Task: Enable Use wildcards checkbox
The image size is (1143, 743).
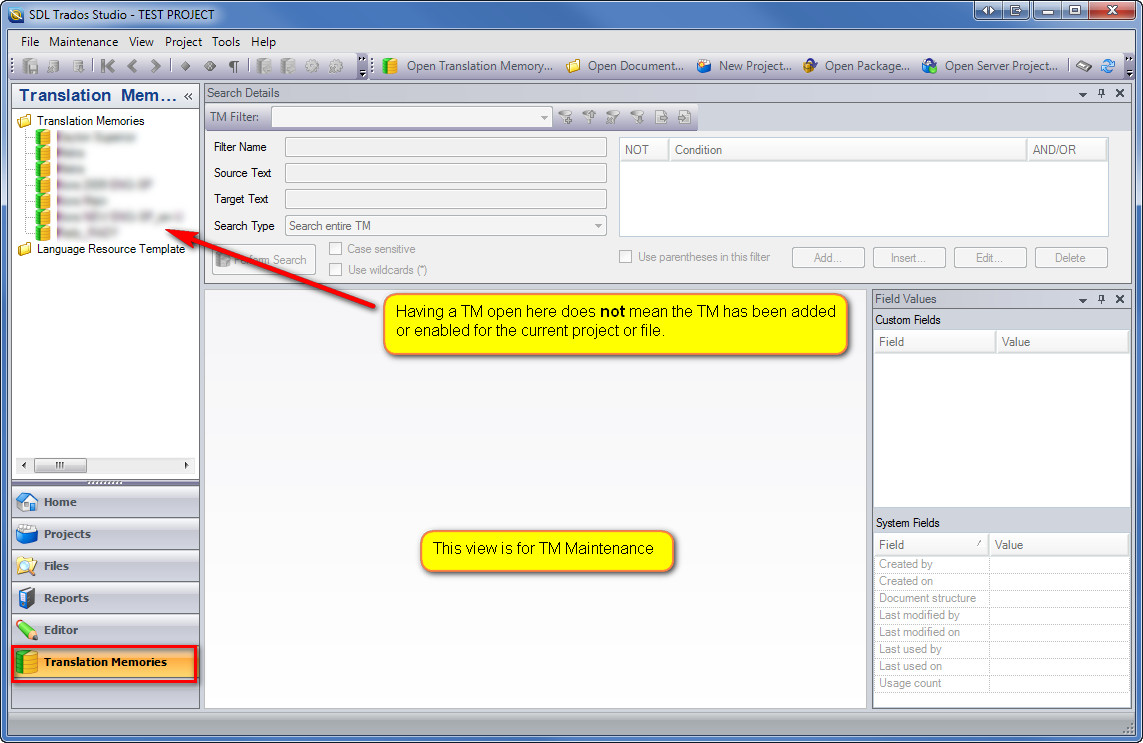Action: tap(335, 270)
